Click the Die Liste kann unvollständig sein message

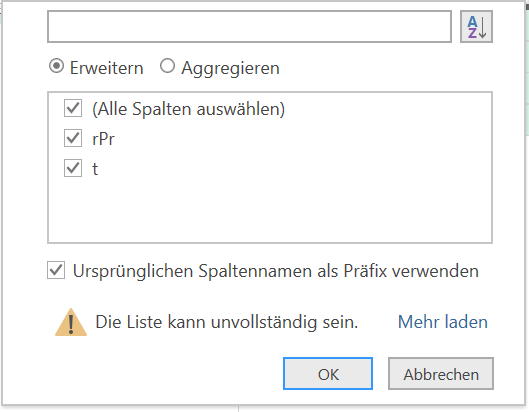(226, 322)
